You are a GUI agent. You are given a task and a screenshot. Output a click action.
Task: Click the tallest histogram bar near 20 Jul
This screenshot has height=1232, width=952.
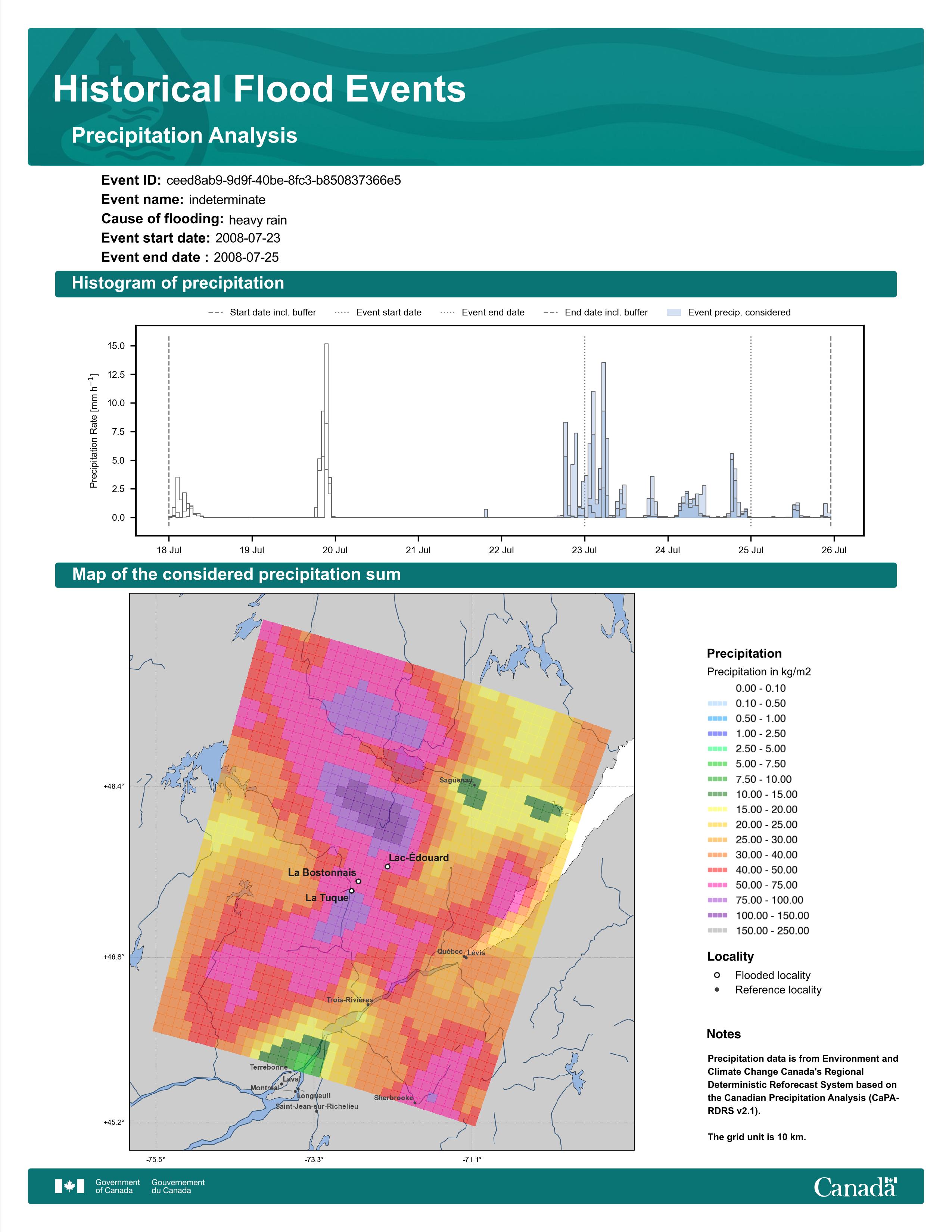click(327, 430)
